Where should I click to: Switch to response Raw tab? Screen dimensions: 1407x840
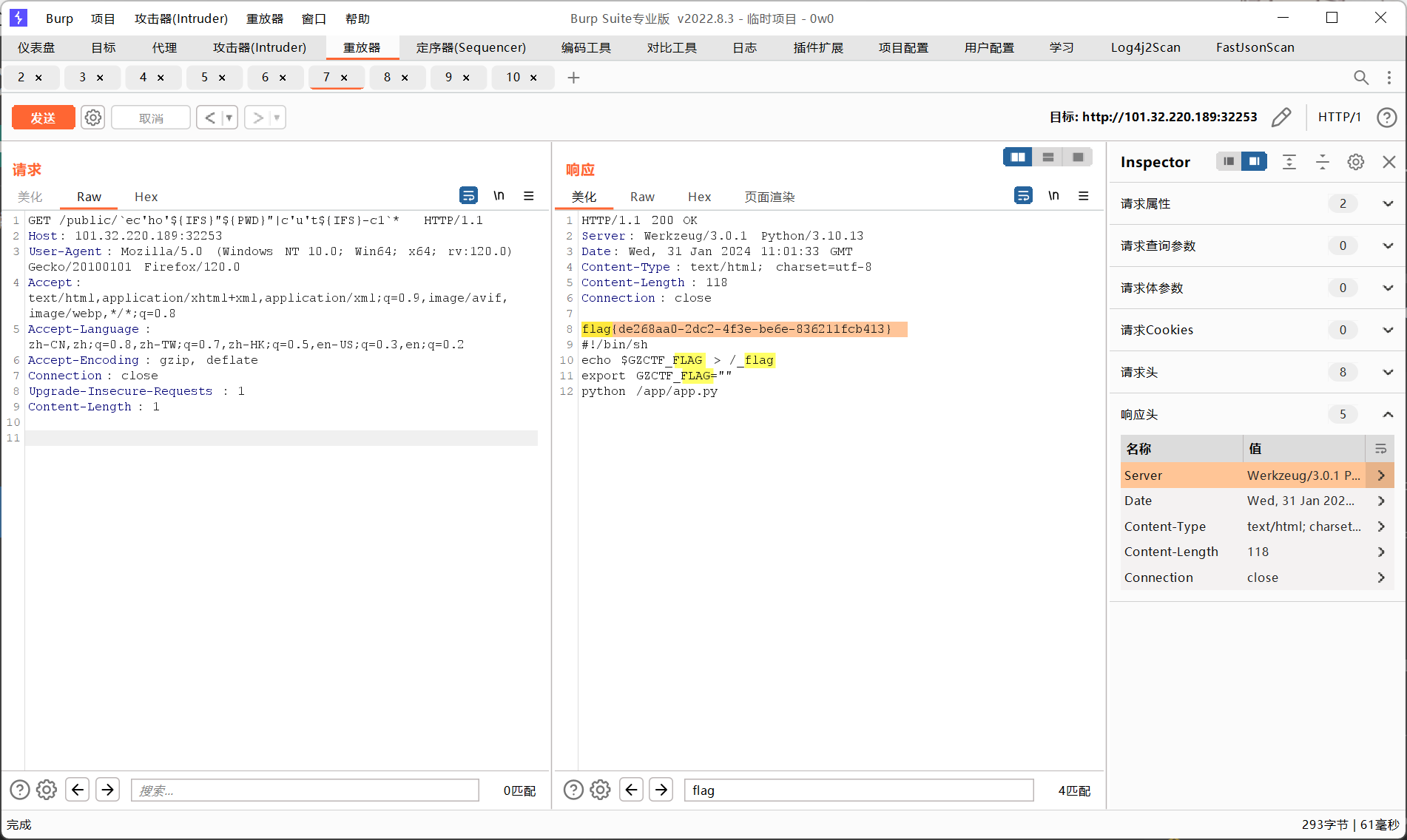click(642, 197)
